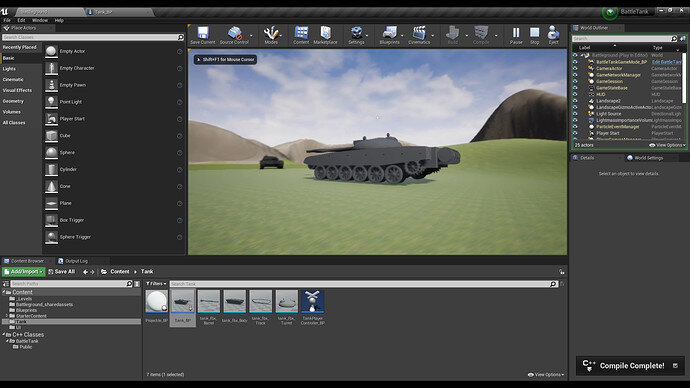Click Save All in Content Browser
690x388 pixels.
click(x=62, y=272)
